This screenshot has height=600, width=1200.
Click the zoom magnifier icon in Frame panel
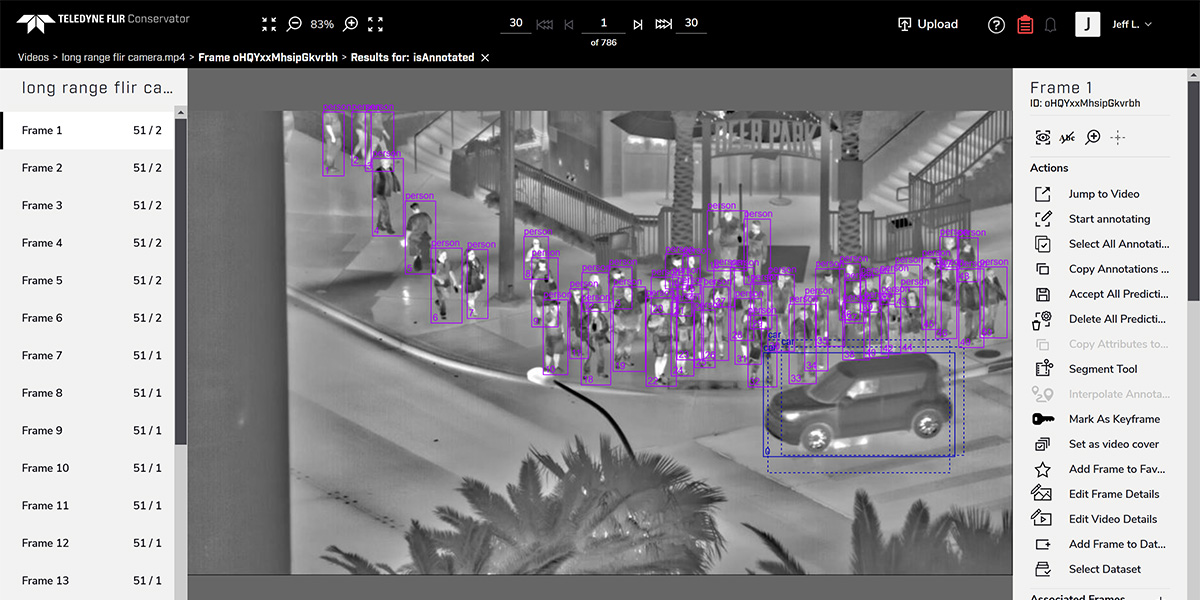1093,137
